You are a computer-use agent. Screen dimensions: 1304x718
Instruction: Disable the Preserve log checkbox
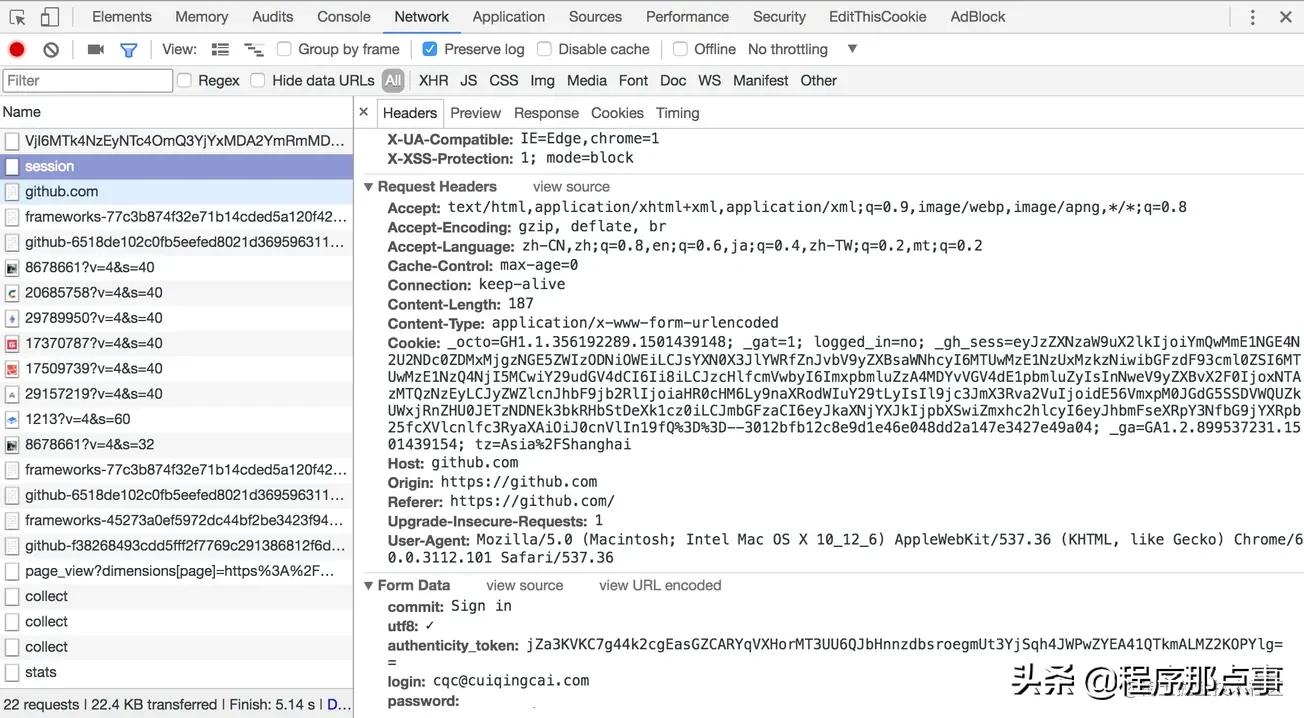pyautogui.click(x=429, y=48)
